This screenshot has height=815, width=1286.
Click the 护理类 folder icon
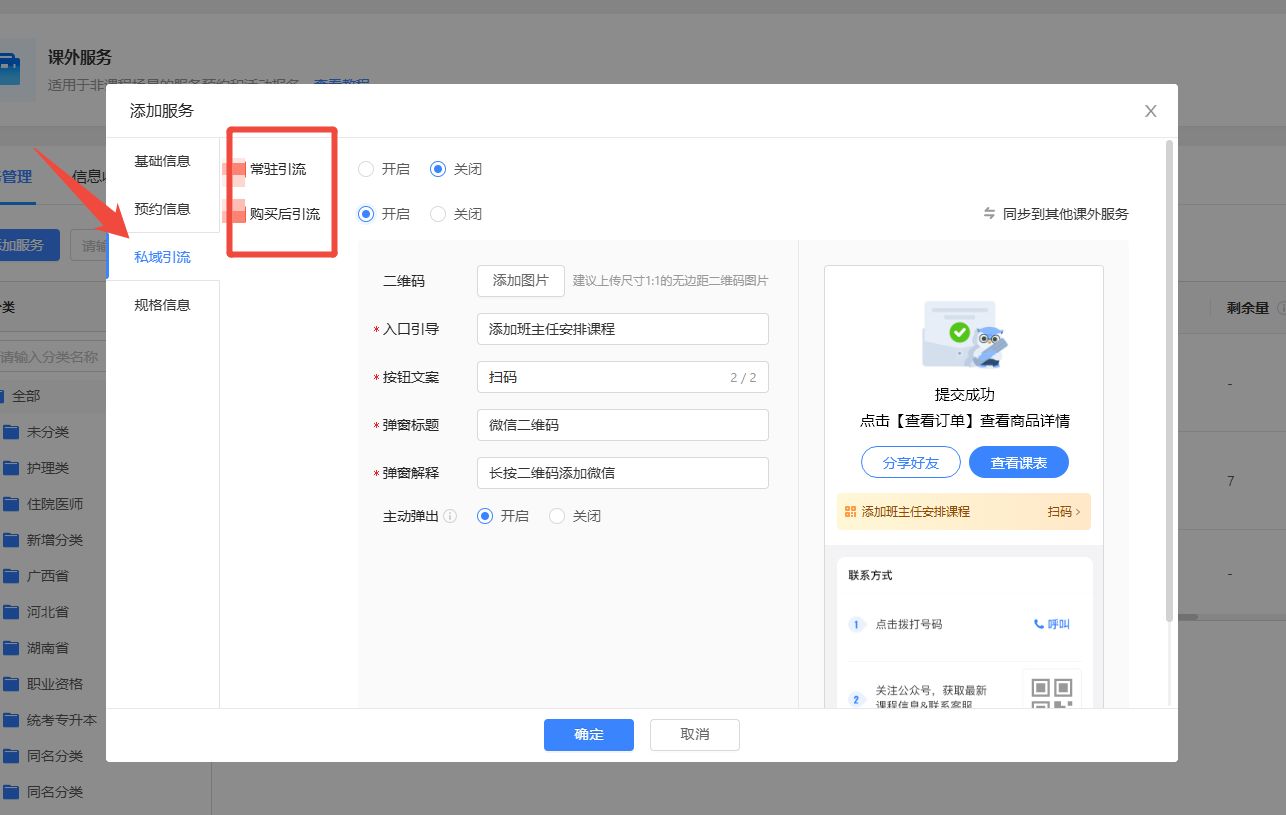pyautogui.click(x=11, y=468)
